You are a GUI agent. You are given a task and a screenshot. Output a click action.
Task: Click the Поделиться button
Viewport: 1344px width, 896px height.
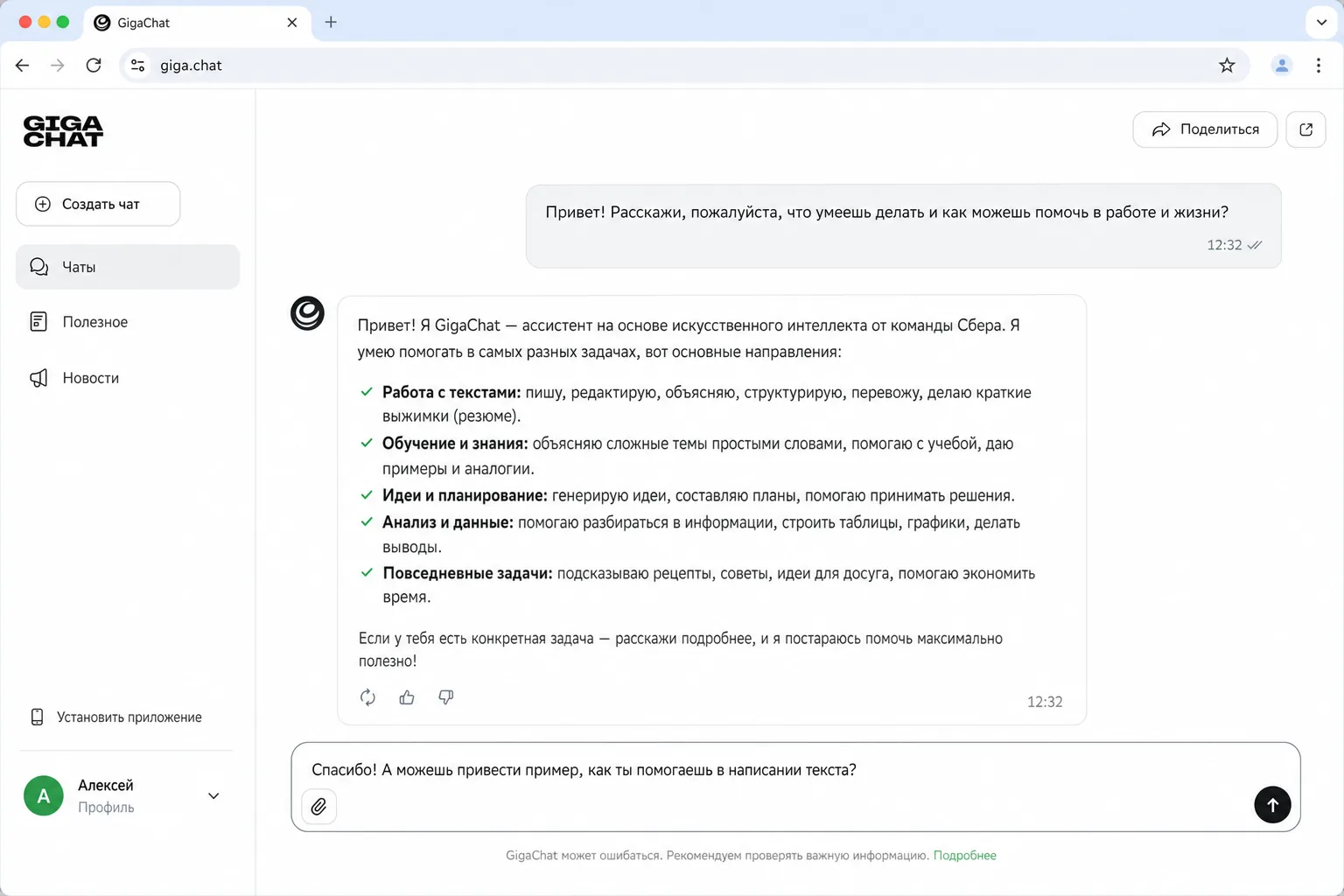point(1205,129)
